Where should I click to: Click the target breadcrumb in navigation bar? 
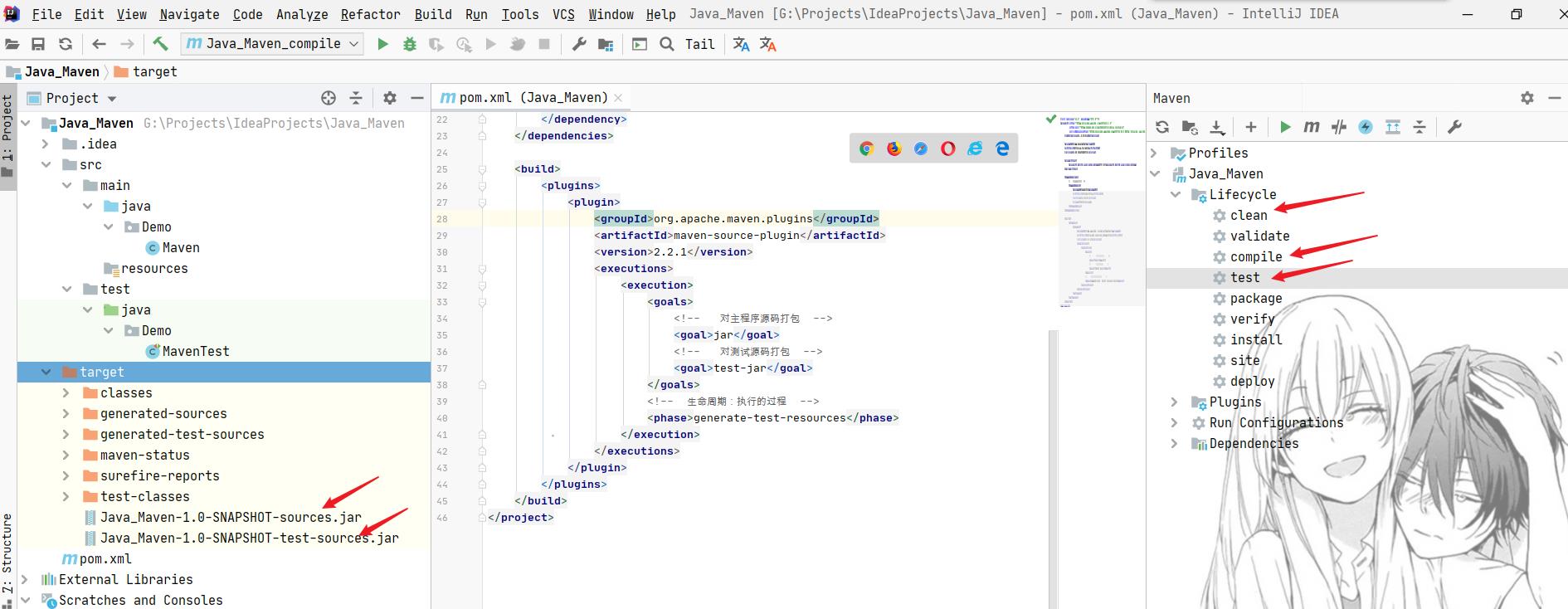(155, 72)
